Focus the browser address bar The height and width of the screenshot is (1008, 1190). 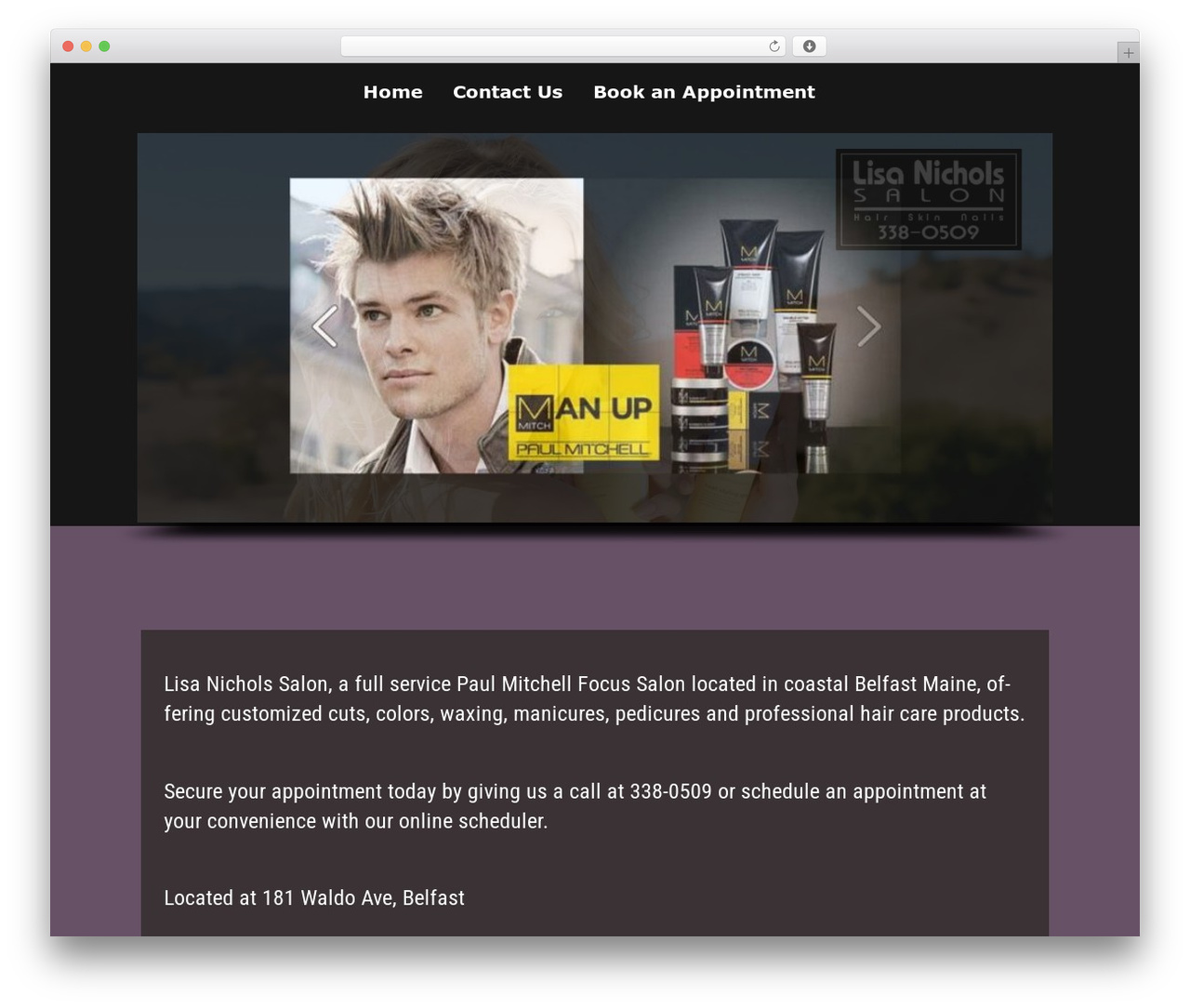coord(563,46)
